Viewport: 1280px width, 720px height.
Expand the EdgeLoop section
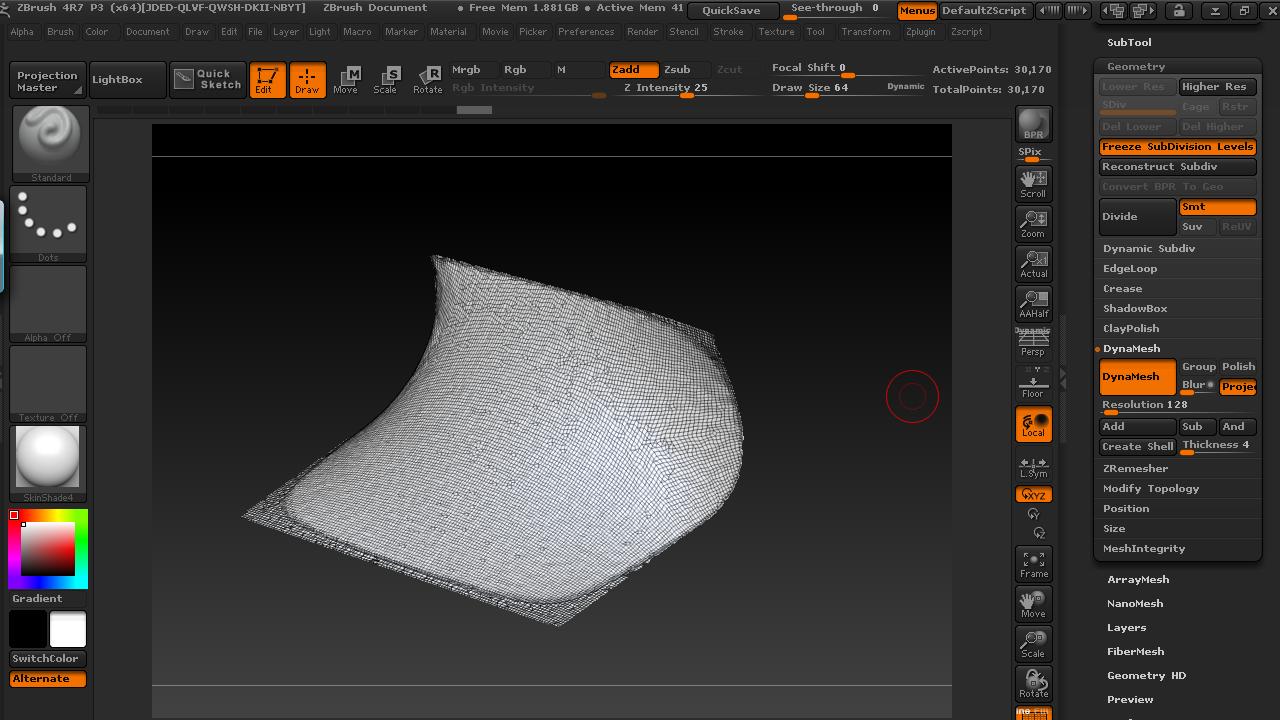(x=1130, y=268)
